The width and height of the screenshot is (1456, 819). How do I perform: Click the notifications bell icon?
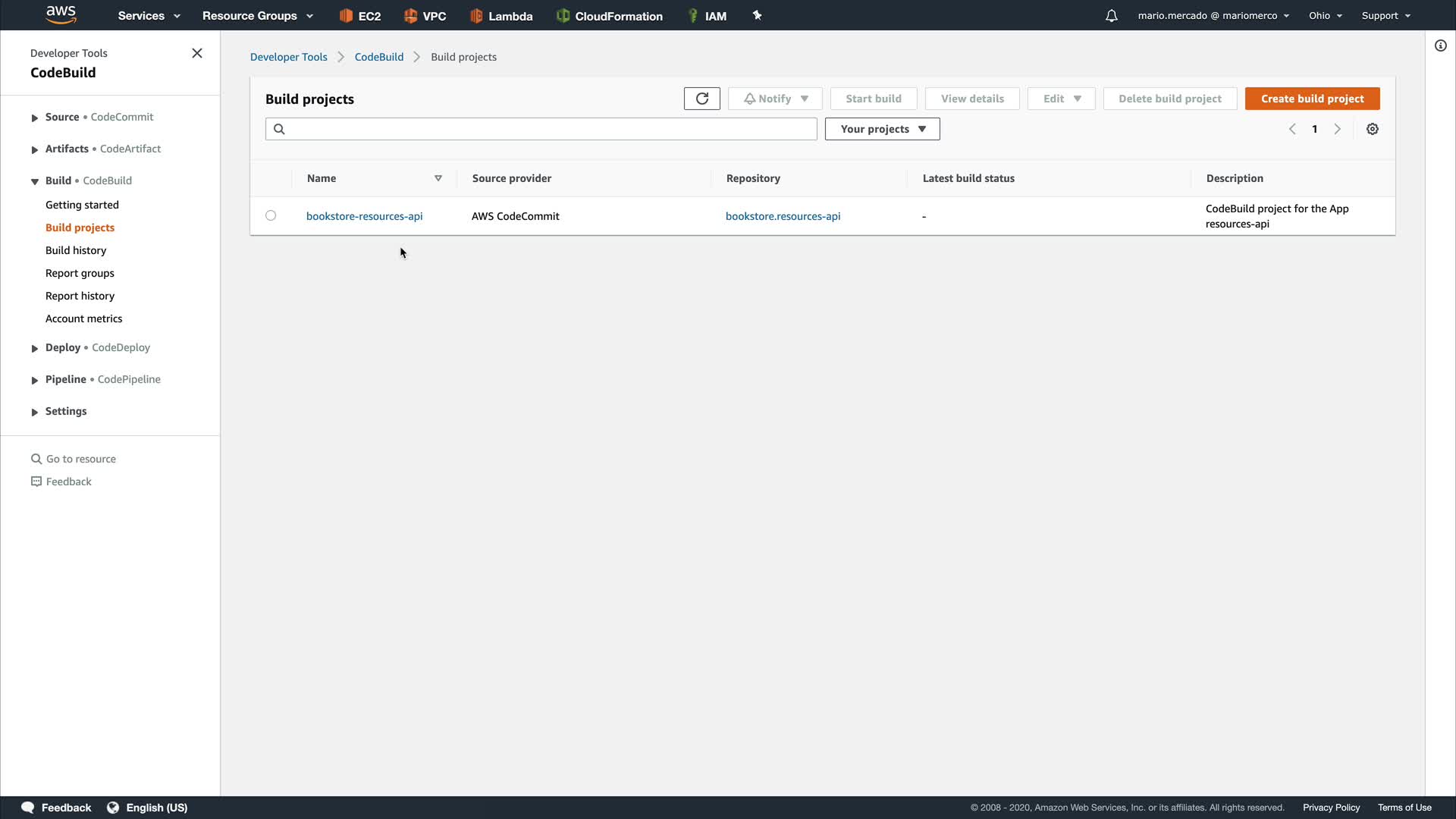(x=1111, y=16)
